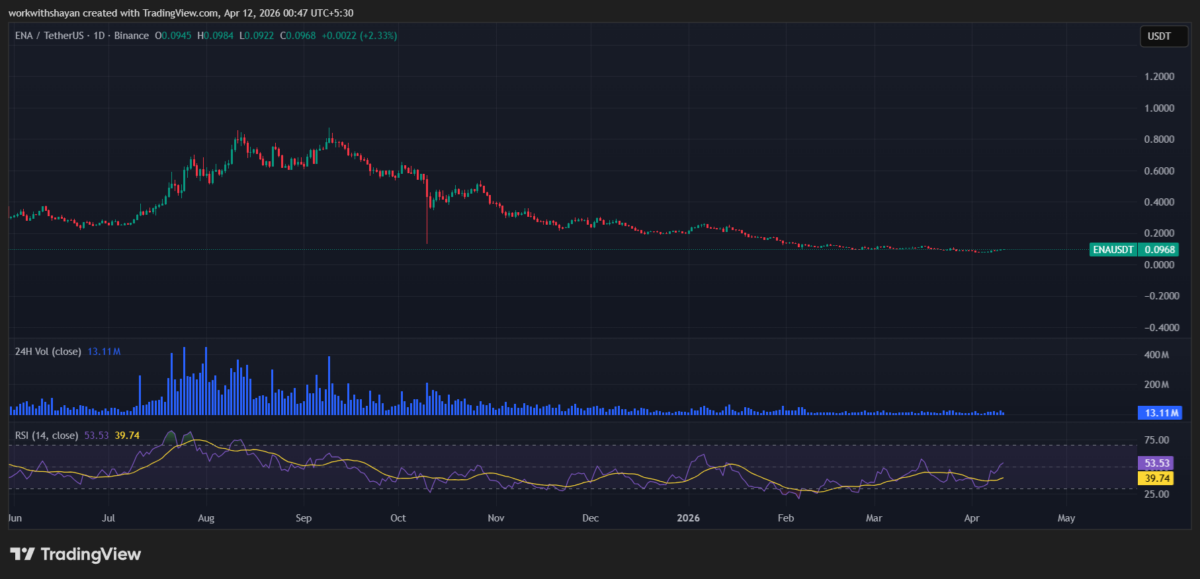This screenshot has height=579, width=1200.
Task: Click the 2026 label on the time axis
Action: pos(688,518)
